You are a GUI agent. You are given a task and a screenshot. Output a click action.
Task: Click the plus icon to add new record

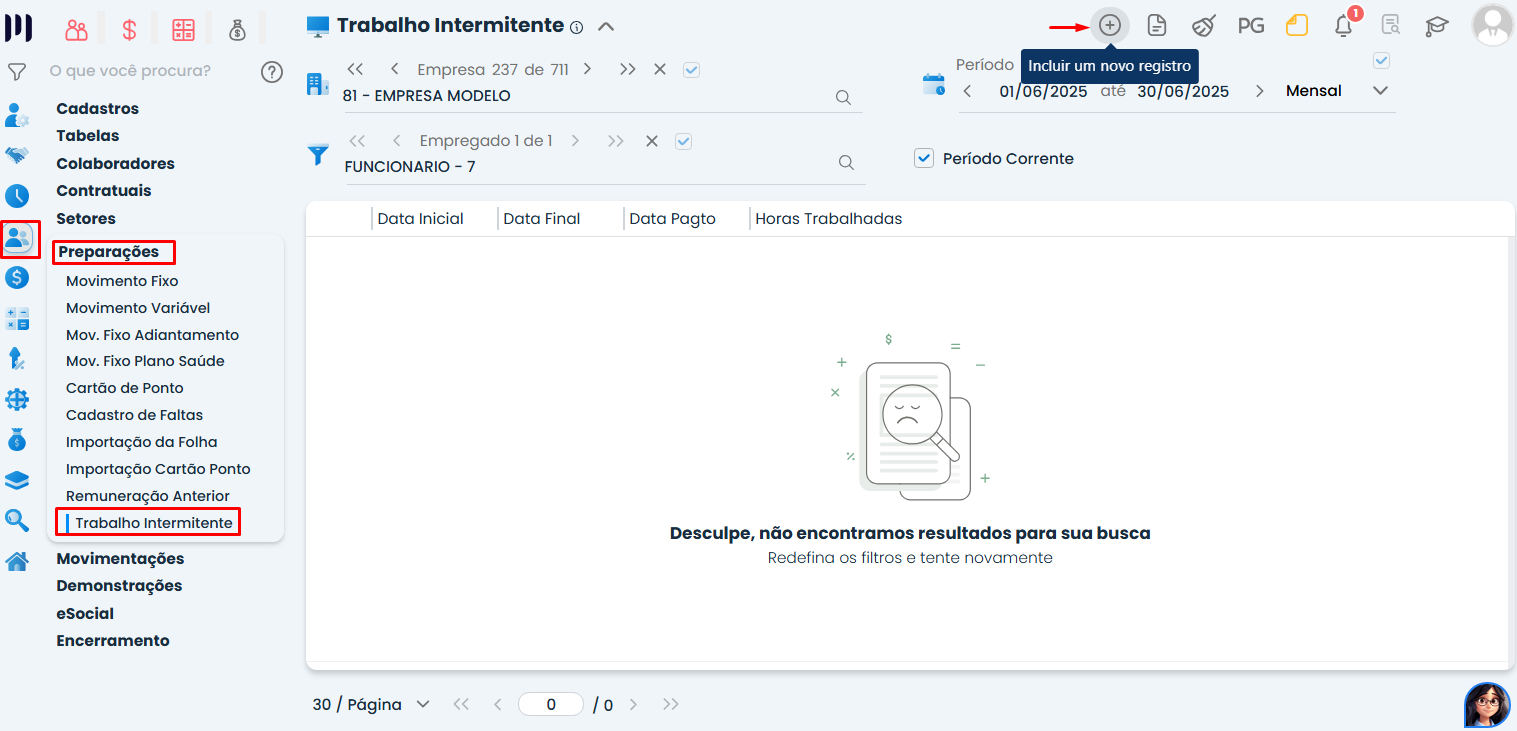pos(1109,25)
